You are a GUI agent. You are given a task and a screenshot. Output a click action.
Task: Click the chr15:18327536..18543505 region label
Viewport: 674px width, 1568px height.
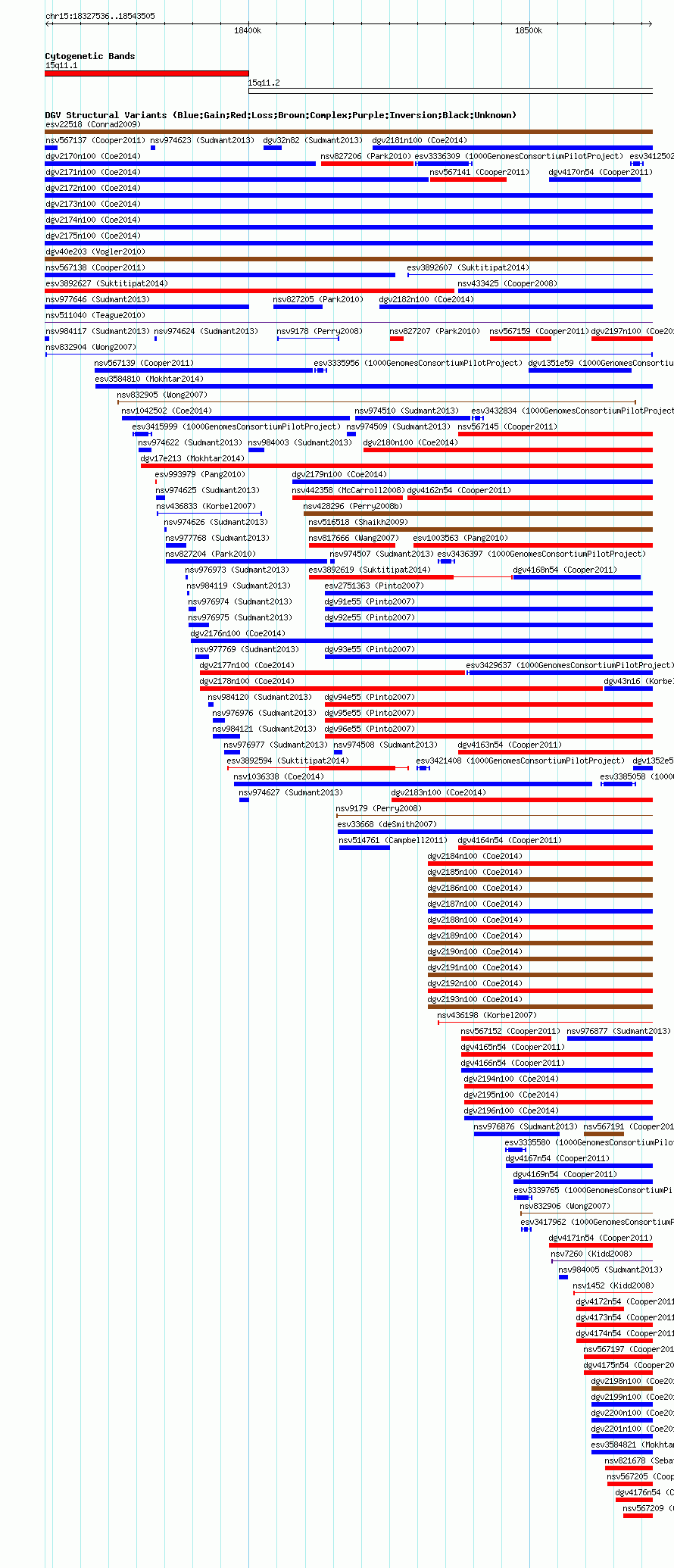click(x=100, y=16)
